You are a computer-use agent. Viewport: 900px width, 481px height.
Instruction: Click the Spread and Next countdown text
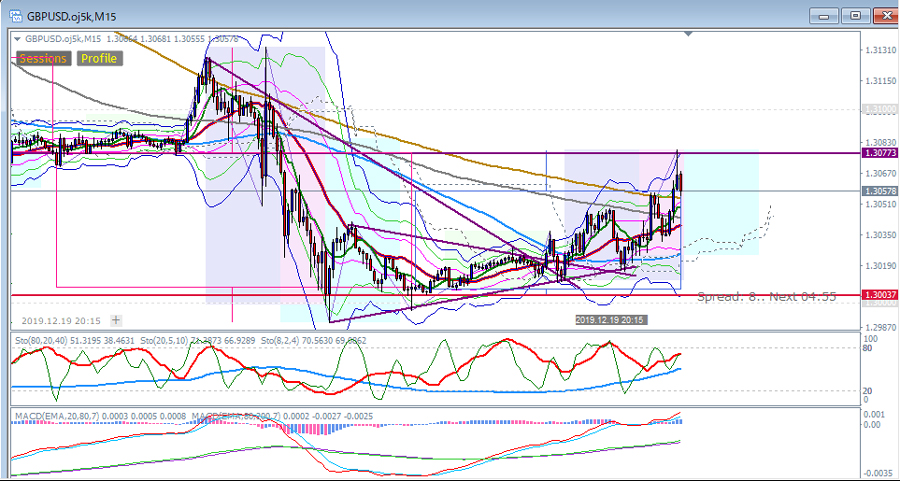[766, 297]
